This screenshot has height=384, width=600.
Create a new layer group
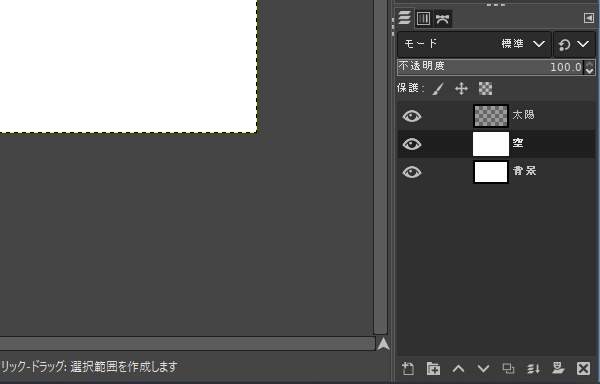coord(433,369)
